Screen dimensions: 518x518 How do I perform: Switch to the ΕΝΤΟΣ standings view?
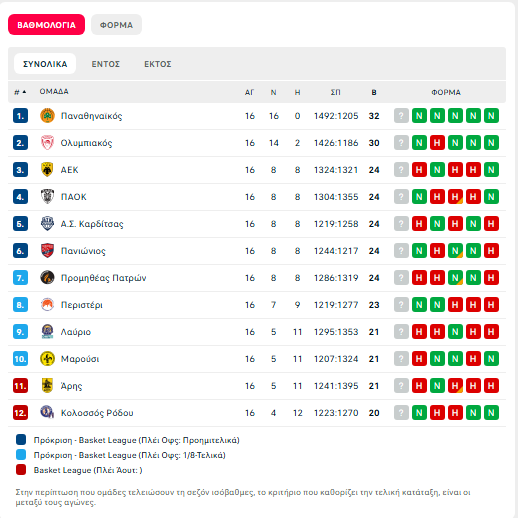click(106, 64)
